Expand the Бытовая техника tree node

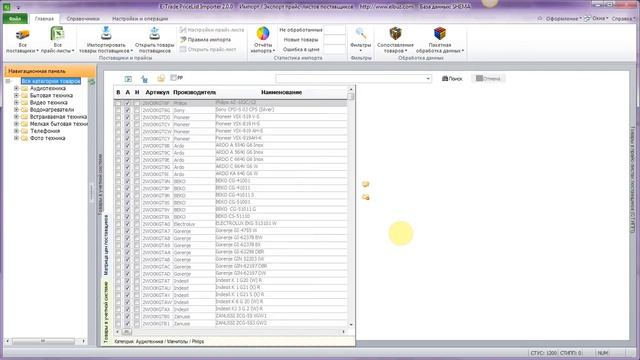coord(16,96)
